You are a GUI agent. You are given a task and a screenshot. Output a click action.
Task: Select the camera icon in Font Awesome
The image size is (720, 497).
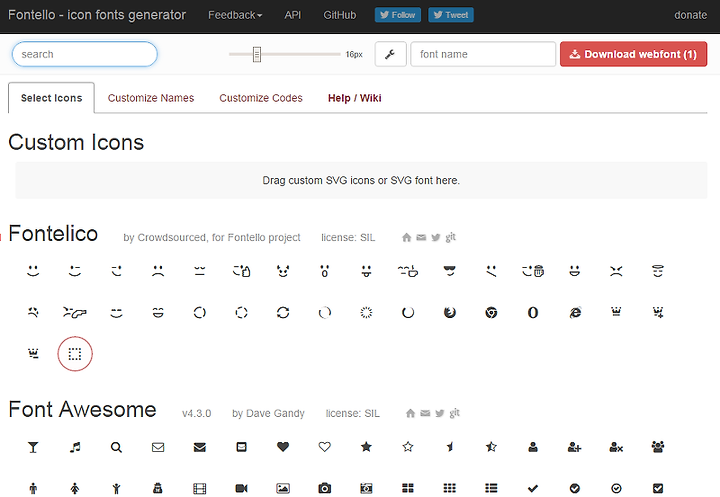325,488
